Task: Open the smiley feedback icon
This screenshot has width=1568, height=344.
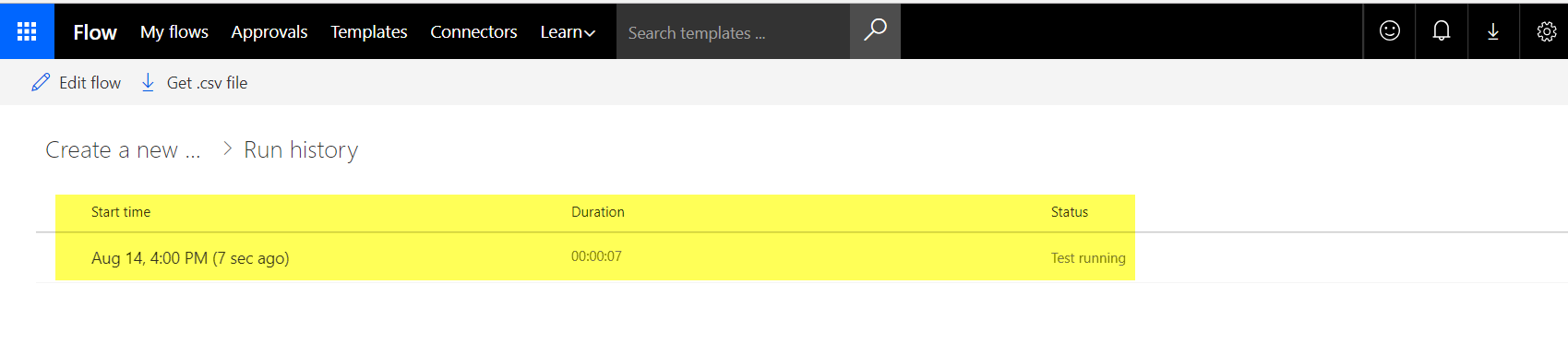Action: point(1389,31)
